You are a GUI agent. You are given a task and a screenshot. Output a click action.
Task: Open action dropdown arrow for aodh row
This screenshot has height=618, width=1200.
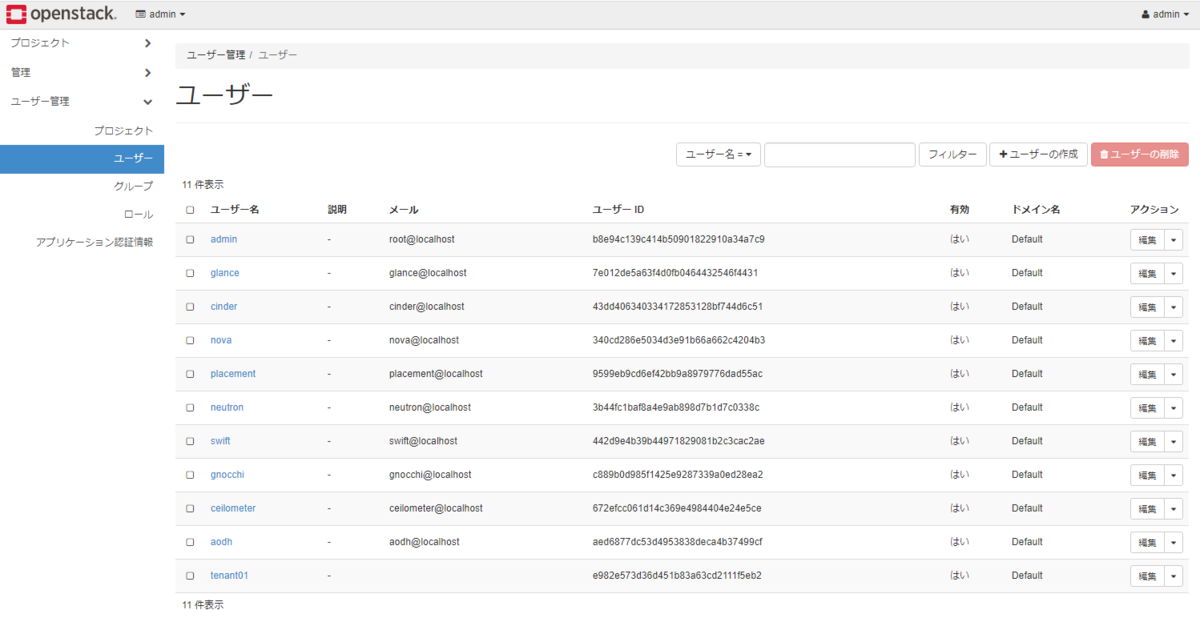click(x=1174, y=543)
